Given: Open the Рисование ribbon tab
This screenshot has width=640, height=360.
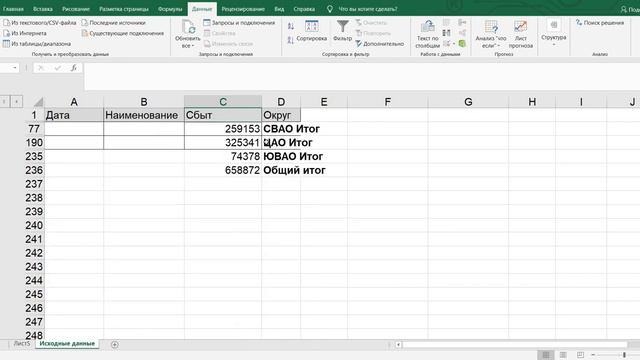Looking at the screenshot, I should (x=76, y=9).
